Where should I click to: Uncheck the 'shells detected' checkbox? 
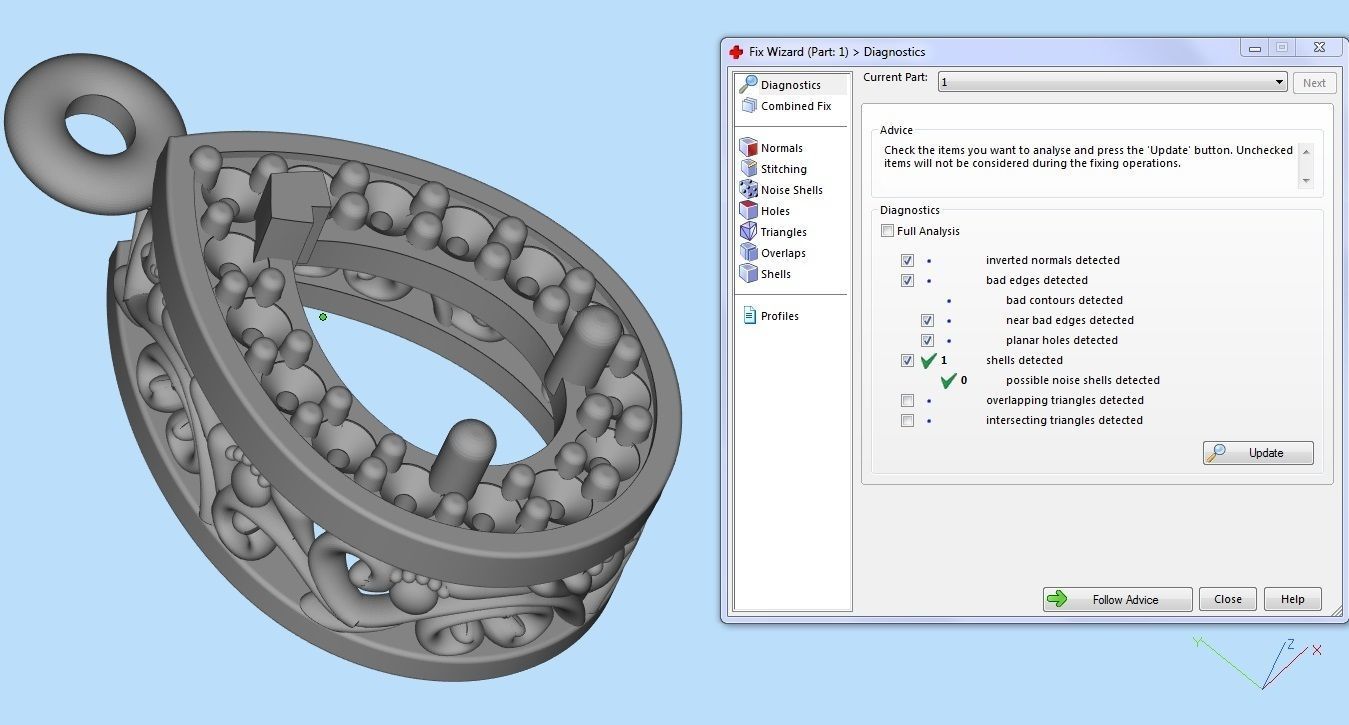pos(907,360)
